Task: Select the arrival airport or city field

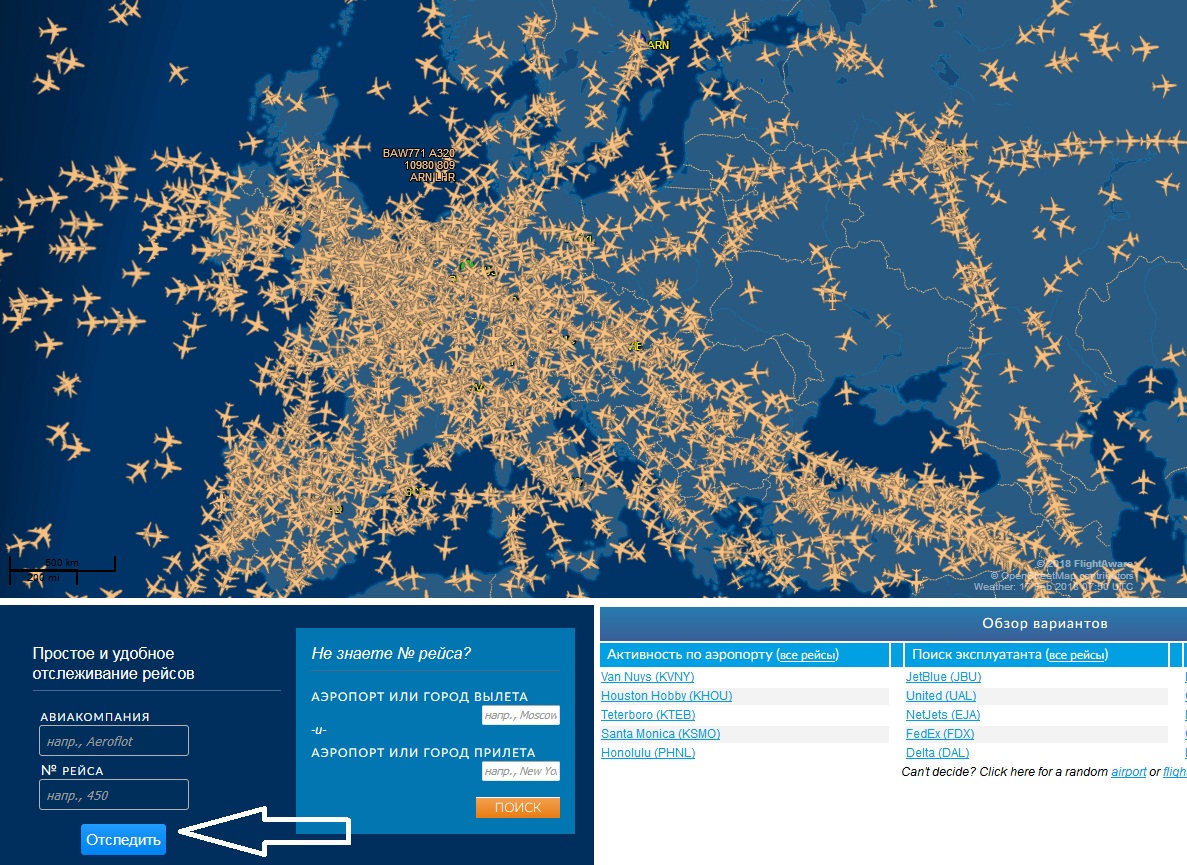Action: pyautogui.click(x=520, y=771)
